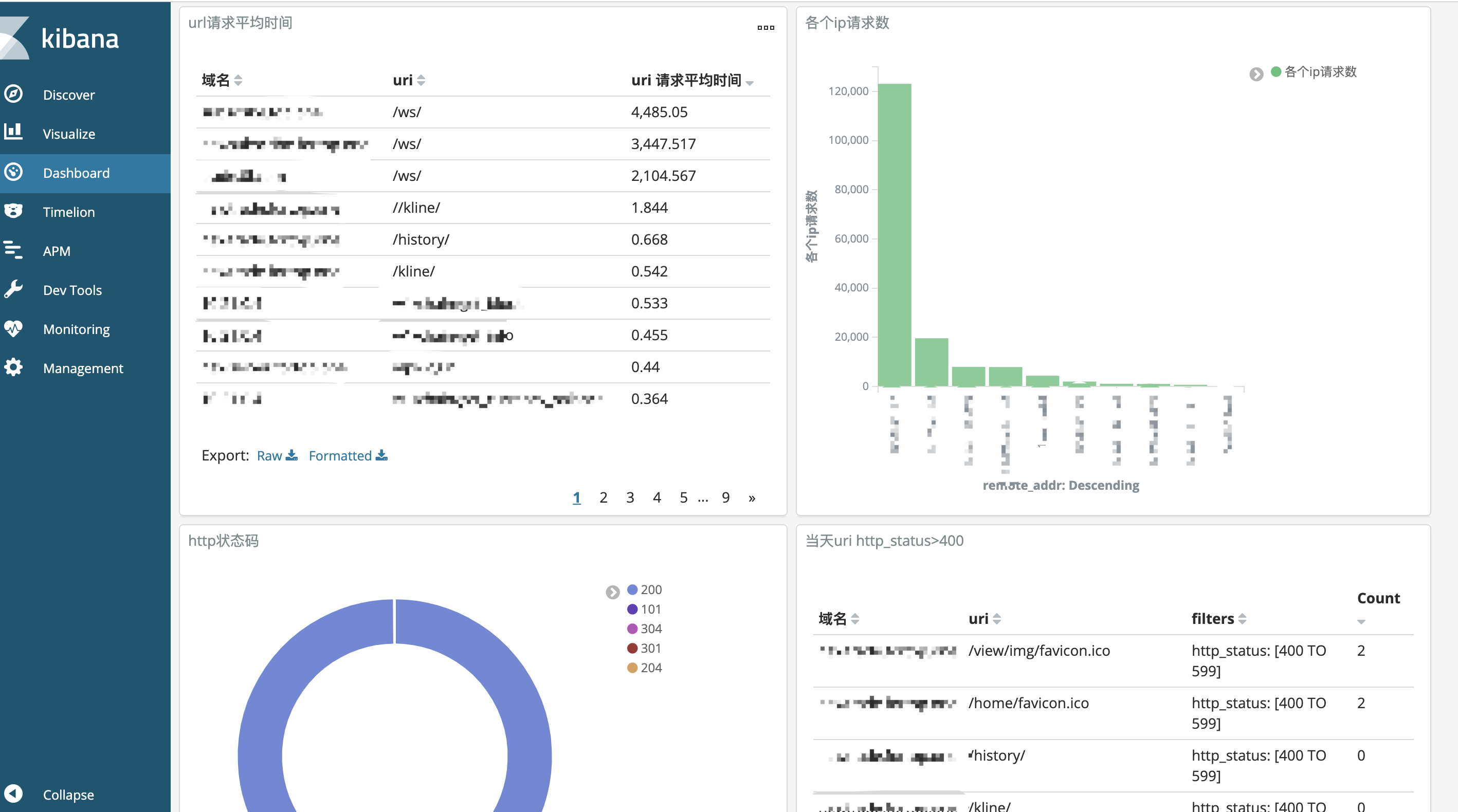
Task: Click the 204 legend color dot
Action: 632,668
